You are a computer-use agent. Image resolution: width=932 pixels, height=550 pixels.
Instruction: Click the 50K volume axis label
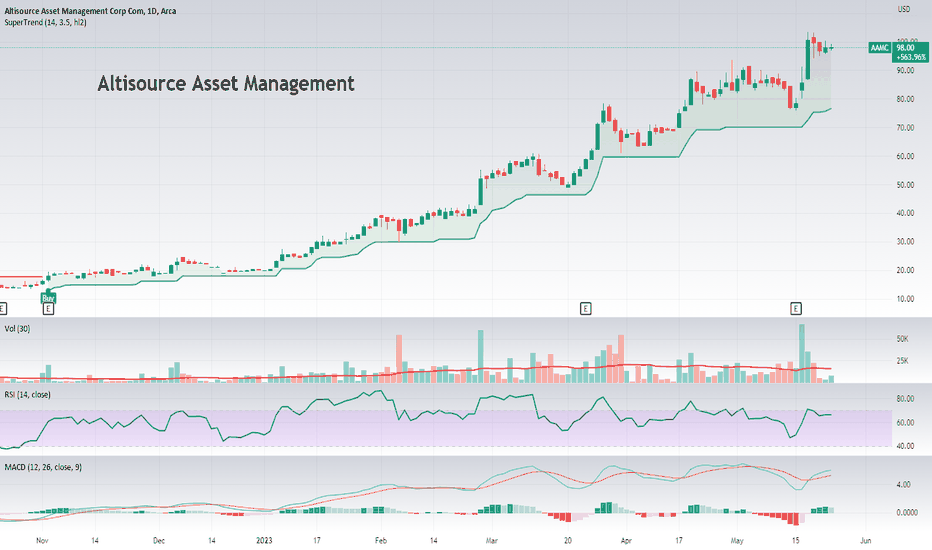point(902,339)
